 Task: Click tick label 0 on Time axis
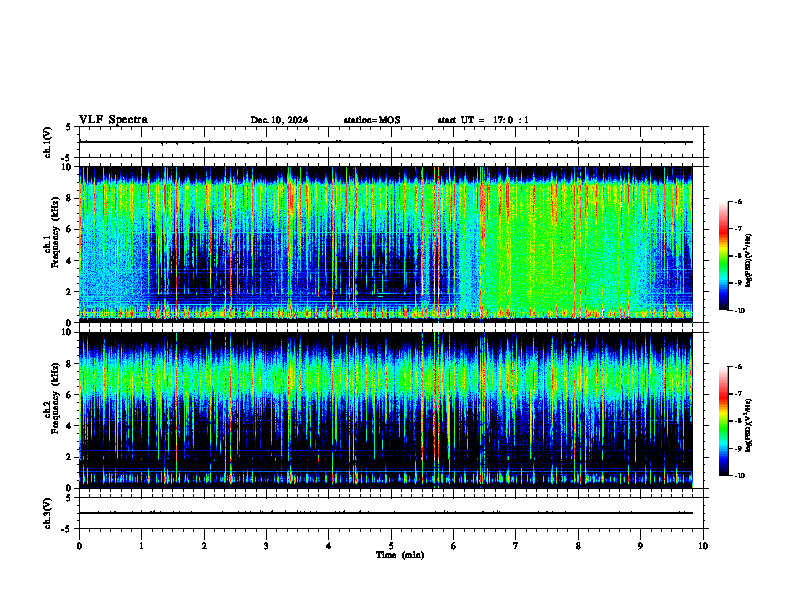(x=79, y=546)
